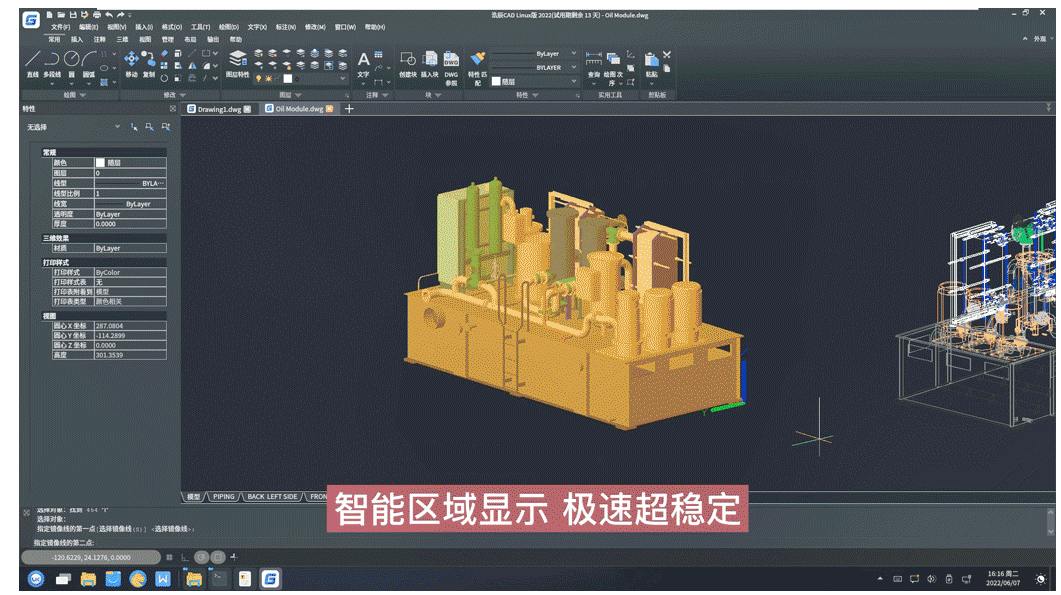The width and height of the screenshot is (1061, 595).
Task: Click the new drawing tab plus button
Action: coord(349,109)
